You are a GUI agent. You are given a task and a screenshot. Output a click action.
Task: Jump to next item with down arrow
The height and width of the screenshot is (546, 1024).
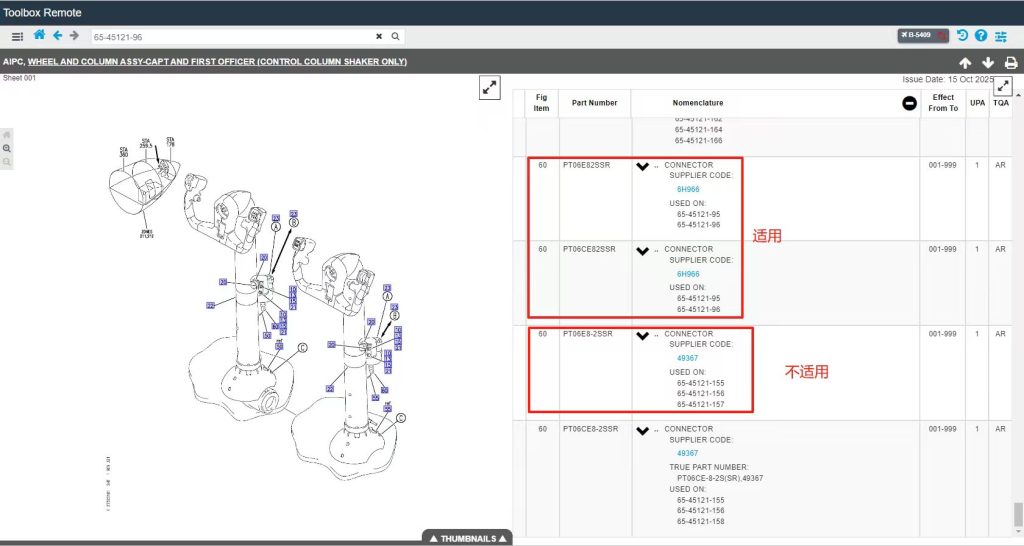click(988, 63)
